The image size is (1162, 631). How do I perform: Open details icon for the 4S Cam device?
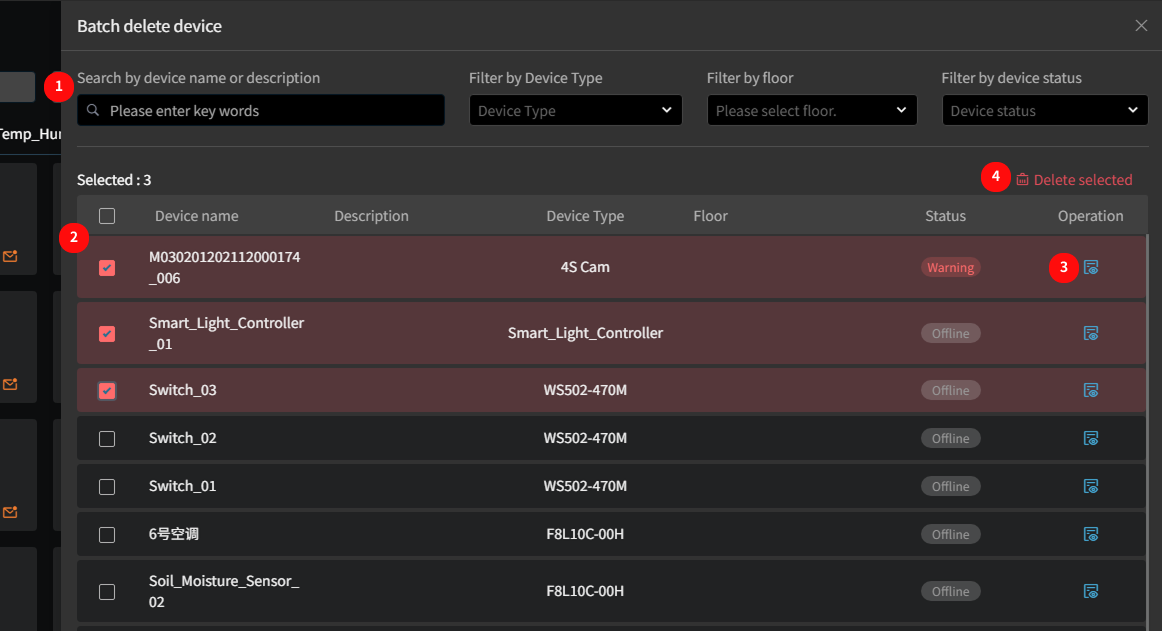[1091, 267]
